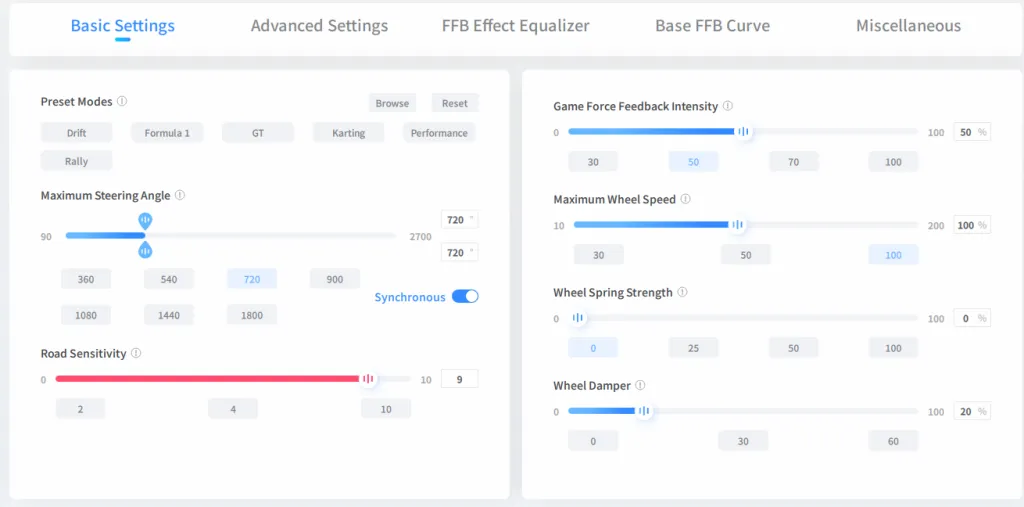1024x507 pixels.
Task: Click the Wheel Damper info icon
Action: pyautogui.click(x=640, y=385)
